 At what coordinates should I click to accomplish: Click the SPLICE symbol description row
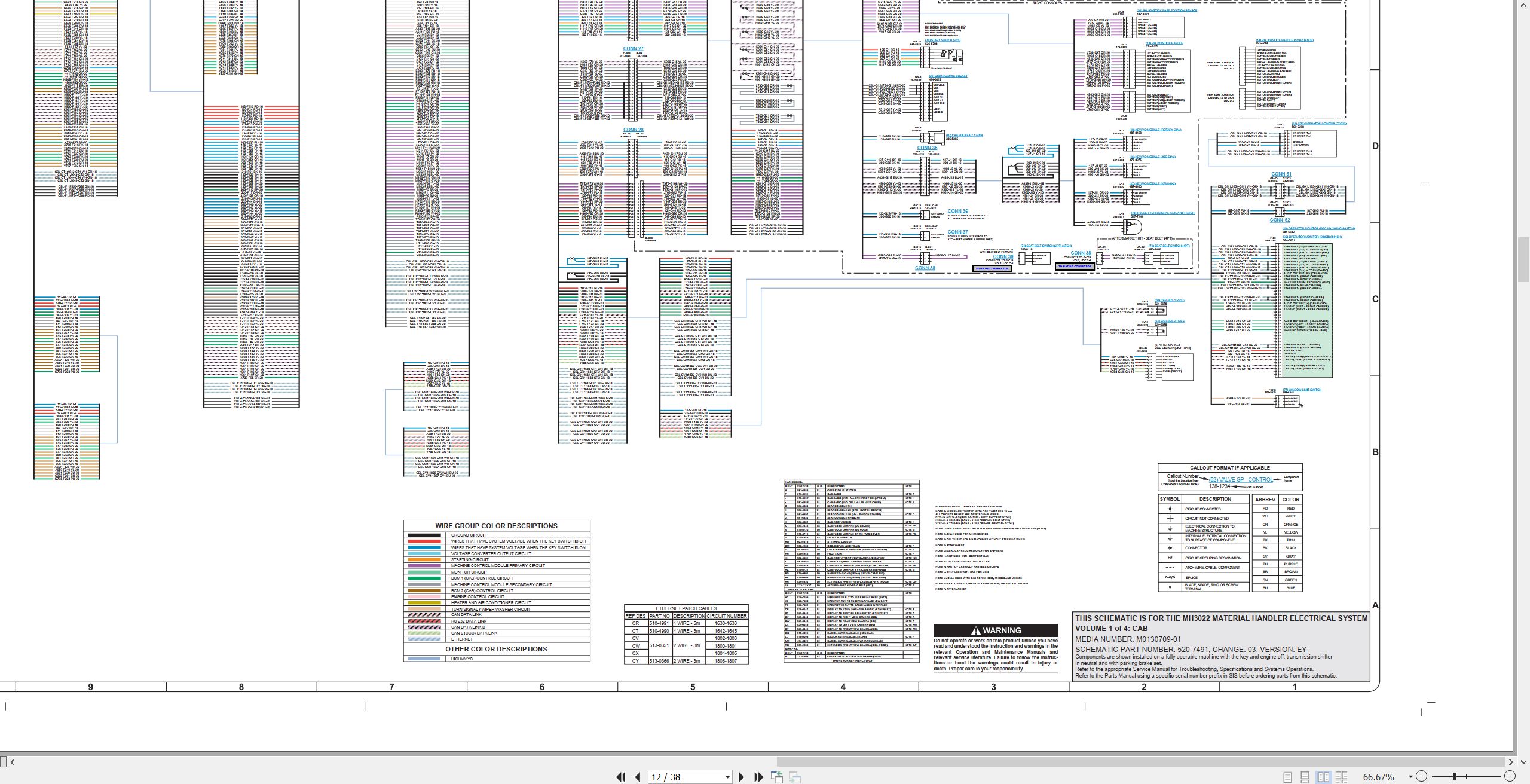(x=1204, y=578)
